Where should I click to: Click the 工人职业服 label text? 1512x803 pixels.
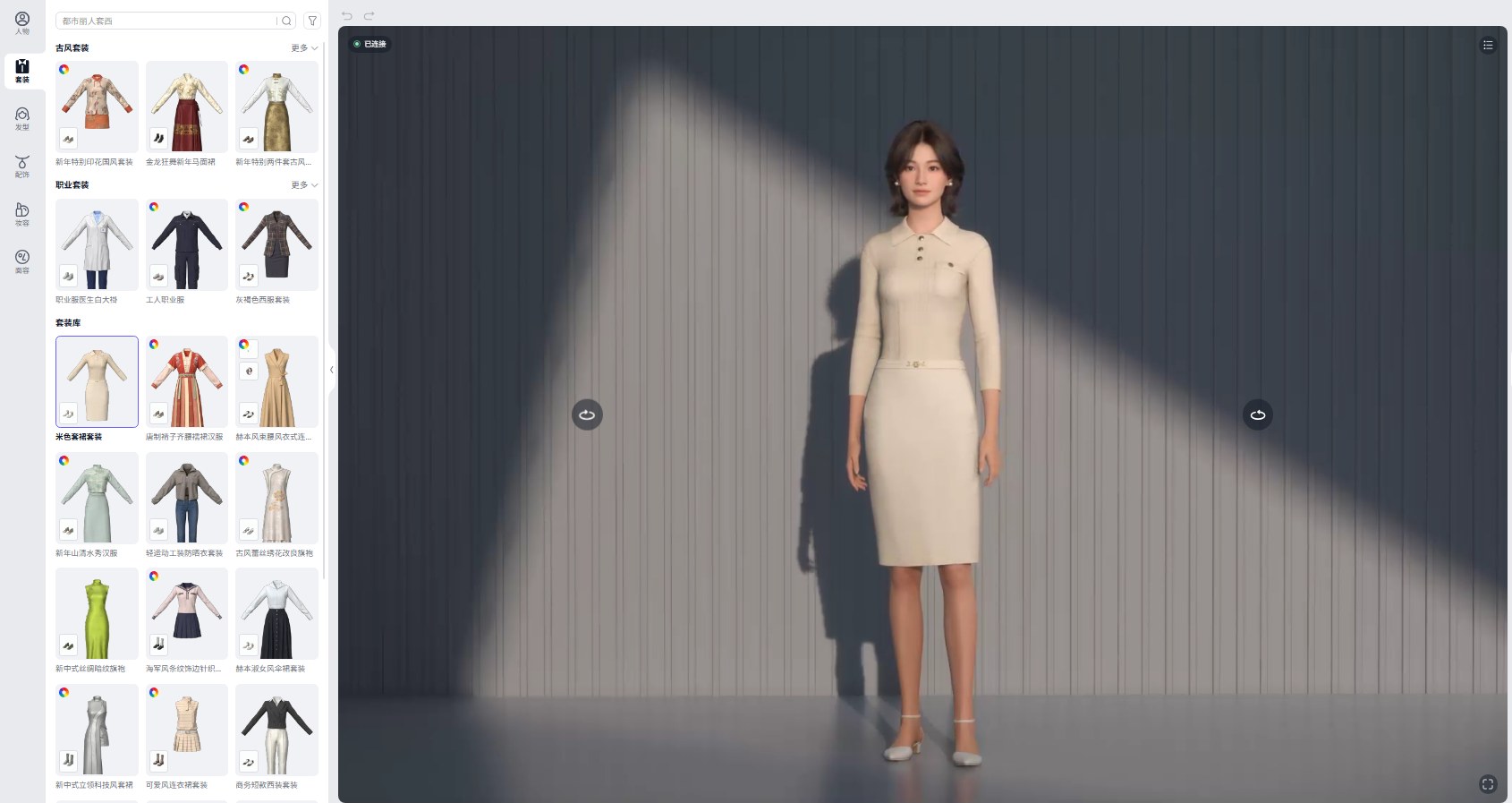click(x=165, y=300)
